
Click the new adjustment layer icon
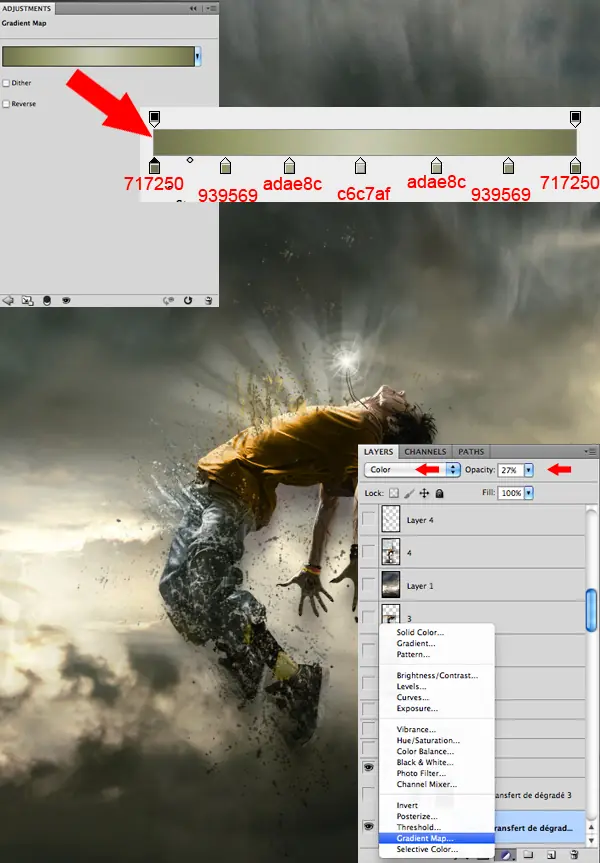tap(506, 855)
